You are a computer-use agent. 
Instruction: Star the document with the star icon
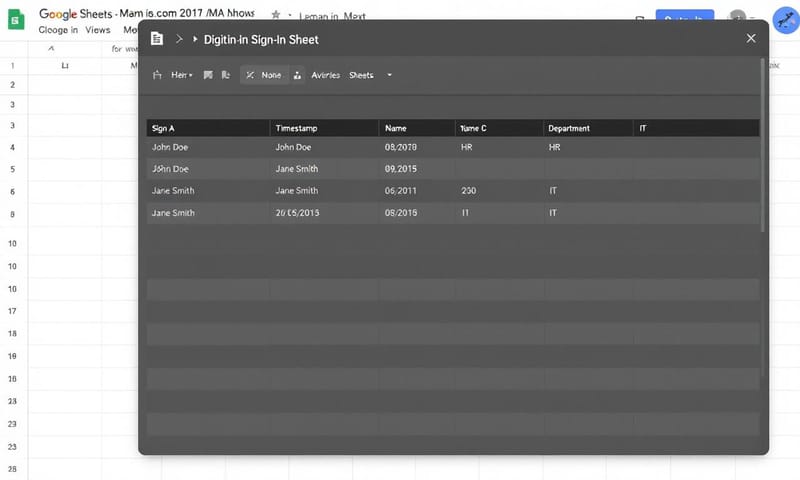[x=275, y=16]
